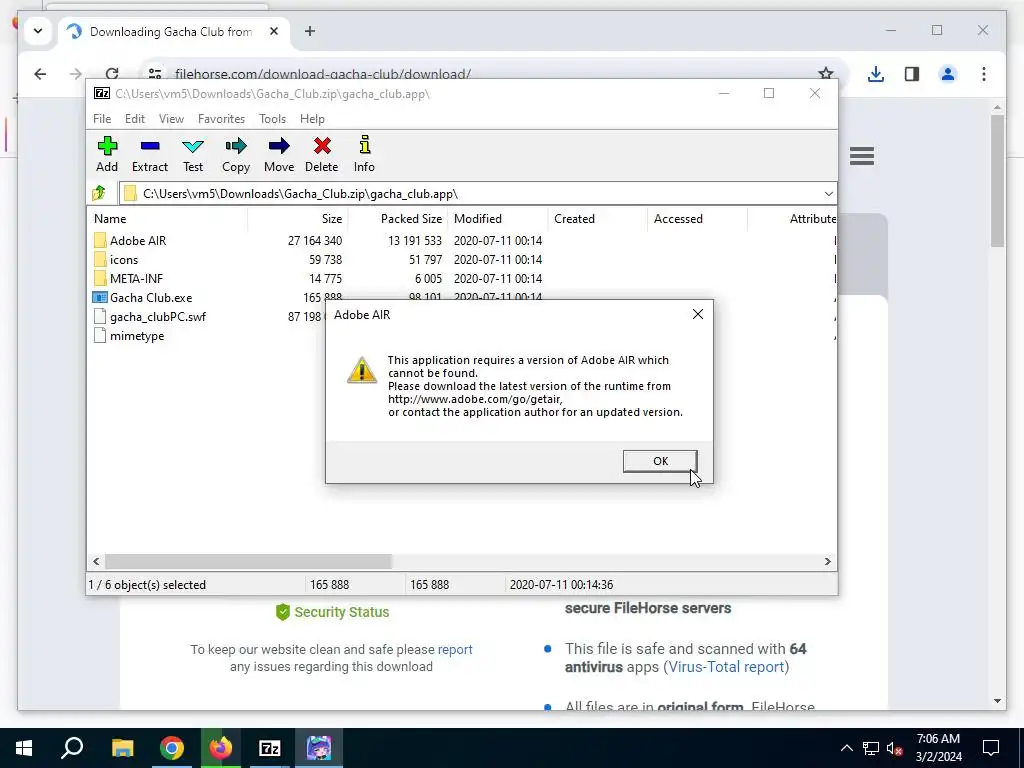This screenshot has width=1024, height=768.
Task: Select the gacha_clubPC.swf file
Action: (x=150, y=317)
